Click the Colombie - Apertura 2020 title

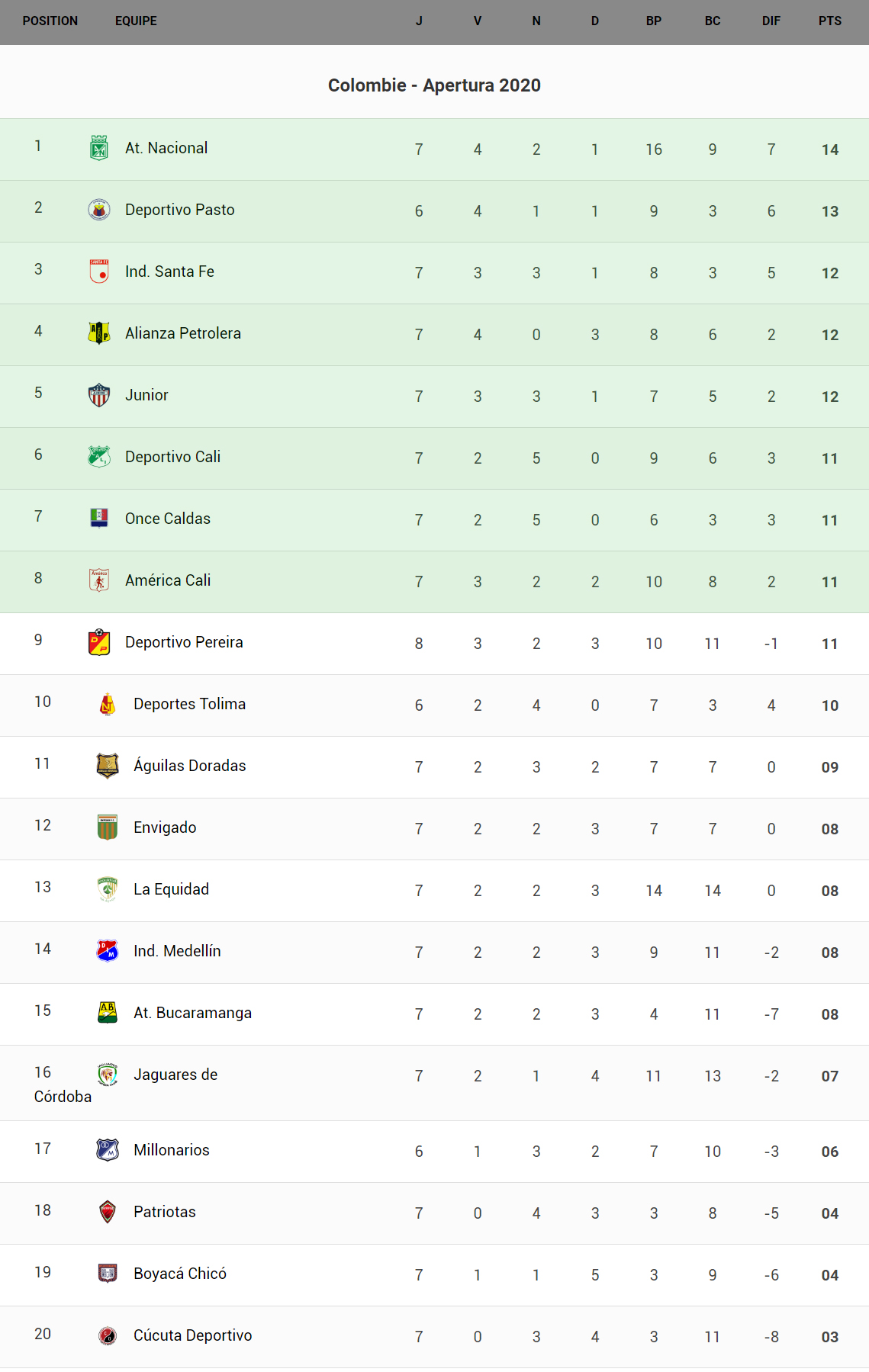[434, 85]
